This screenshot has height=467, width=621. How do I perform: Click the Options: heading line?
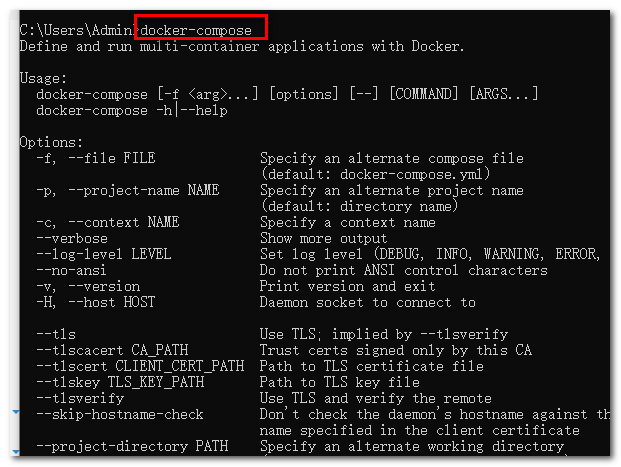coord(51,142)
